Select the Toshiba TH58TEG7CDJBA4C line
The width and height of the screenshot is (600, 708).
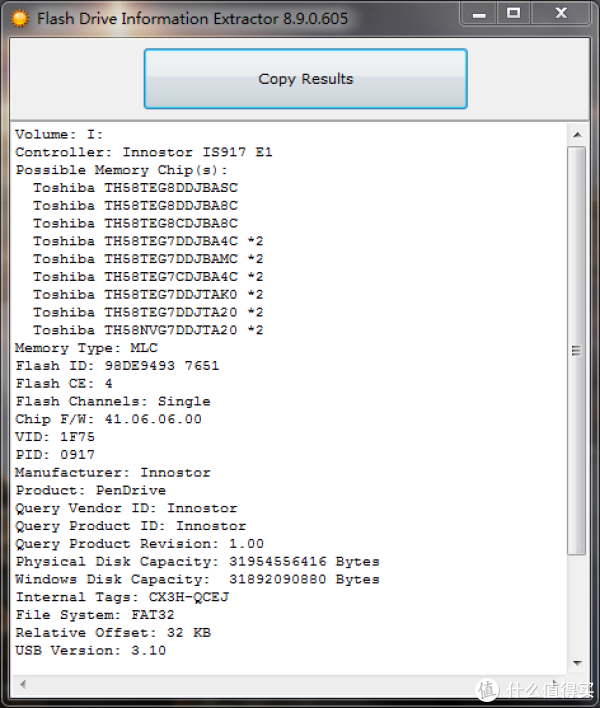[148, 277]
